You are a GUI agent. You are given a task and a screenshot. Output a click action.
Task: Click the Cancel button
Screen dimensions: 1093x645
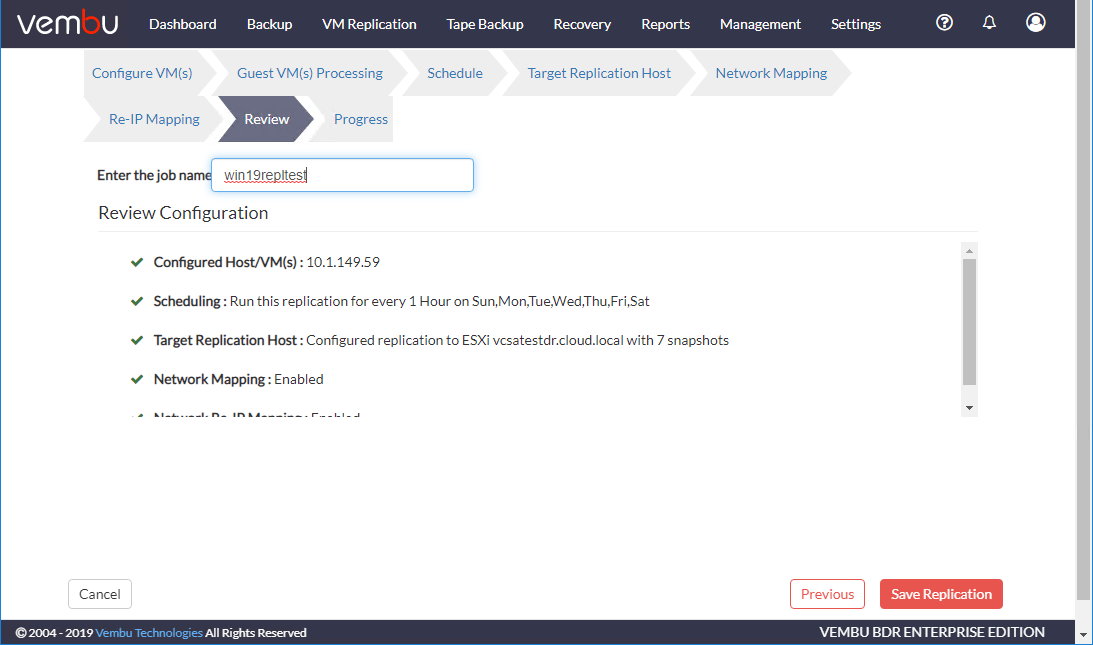[100, 594]
